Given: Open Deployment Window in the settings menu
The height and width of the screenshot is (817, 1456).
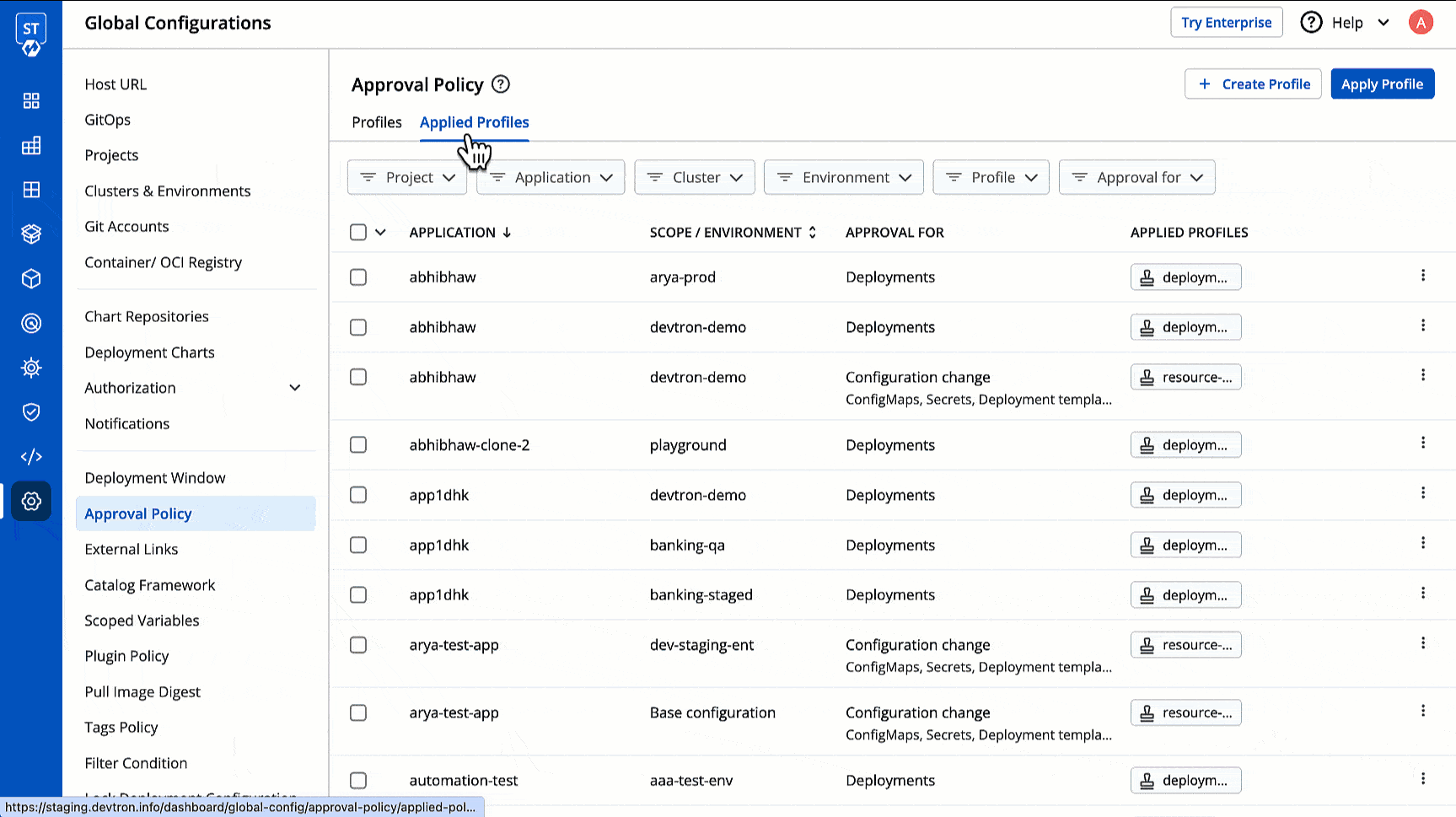Looking at the screenshot, I should [155, 478].
